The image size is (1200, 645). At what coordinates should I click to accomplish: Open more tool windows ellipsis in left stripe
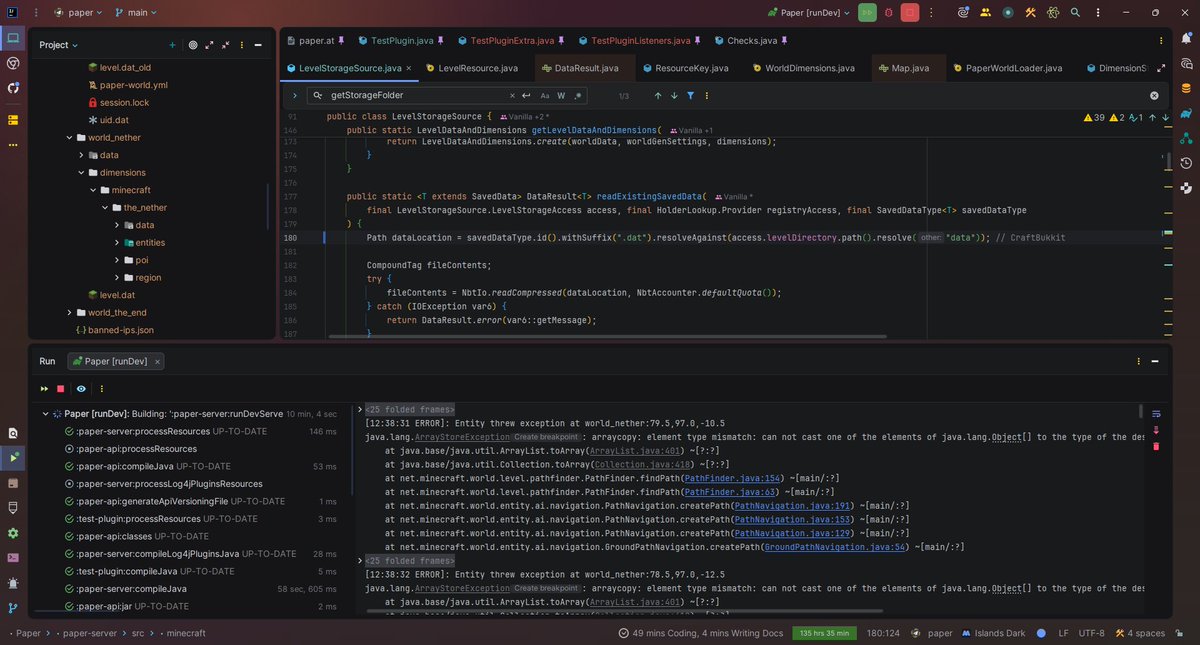pyautogui.click(x=13, y=145)
